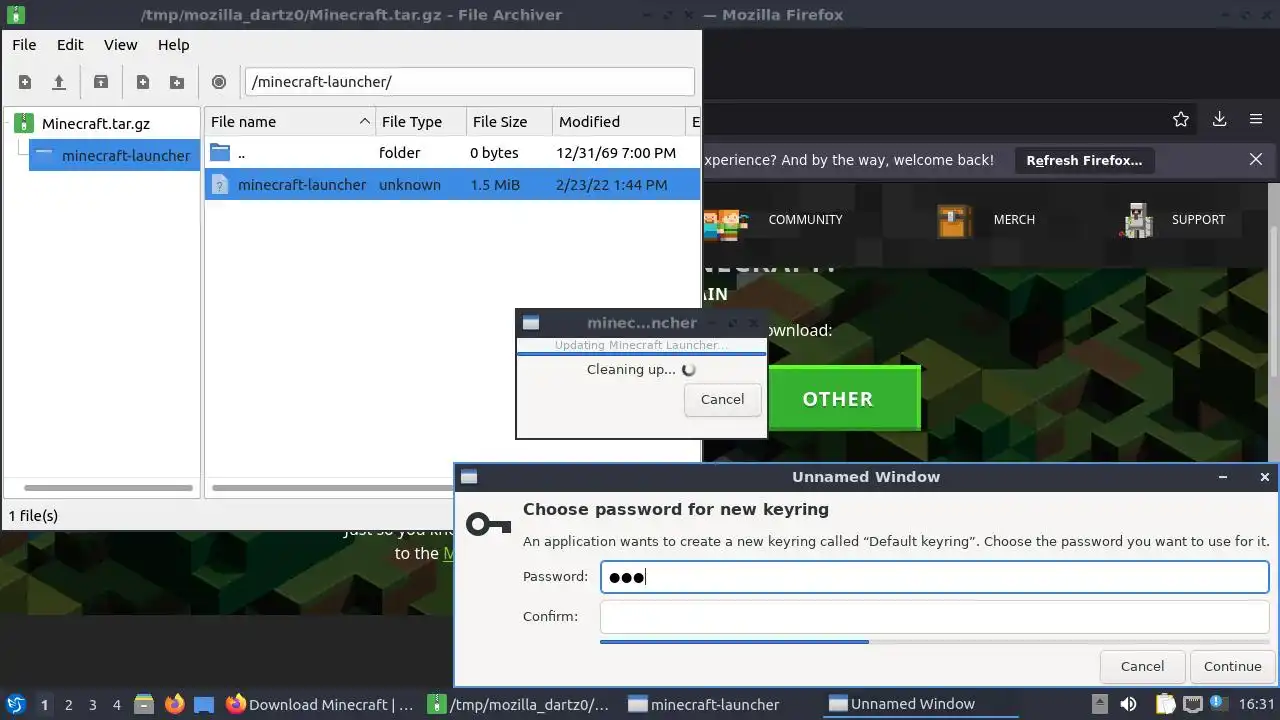
Task: Select Minecraft.tar.gz root in archive tree
Action: [95, 124]
